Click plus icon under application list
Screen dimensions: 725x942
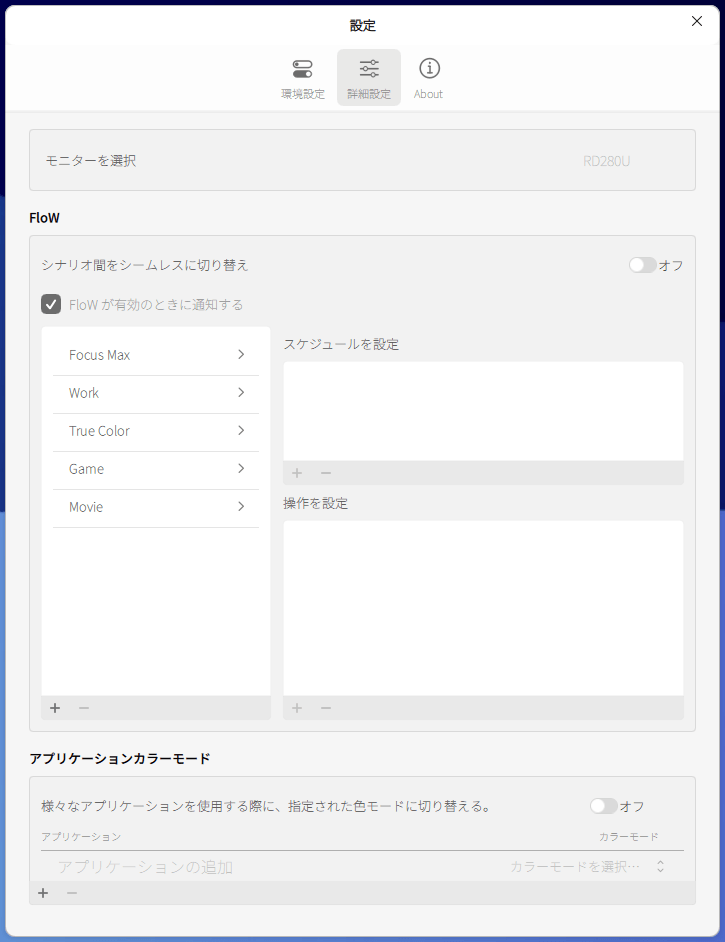tap(43, 892)
